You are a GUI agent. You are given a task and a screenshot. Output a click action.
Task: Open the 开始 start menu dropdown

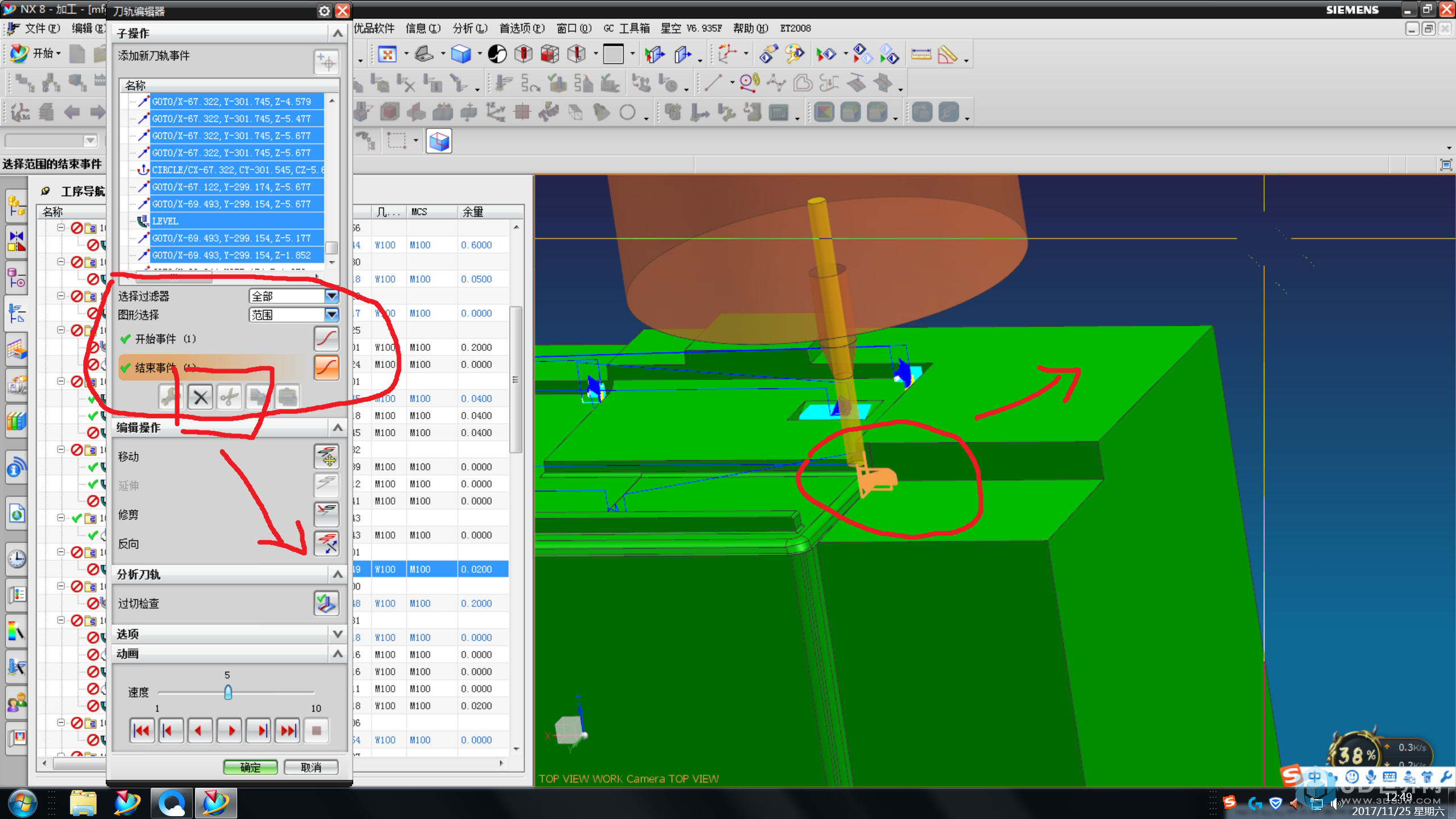pyautogui.click(x=36, y=53)
